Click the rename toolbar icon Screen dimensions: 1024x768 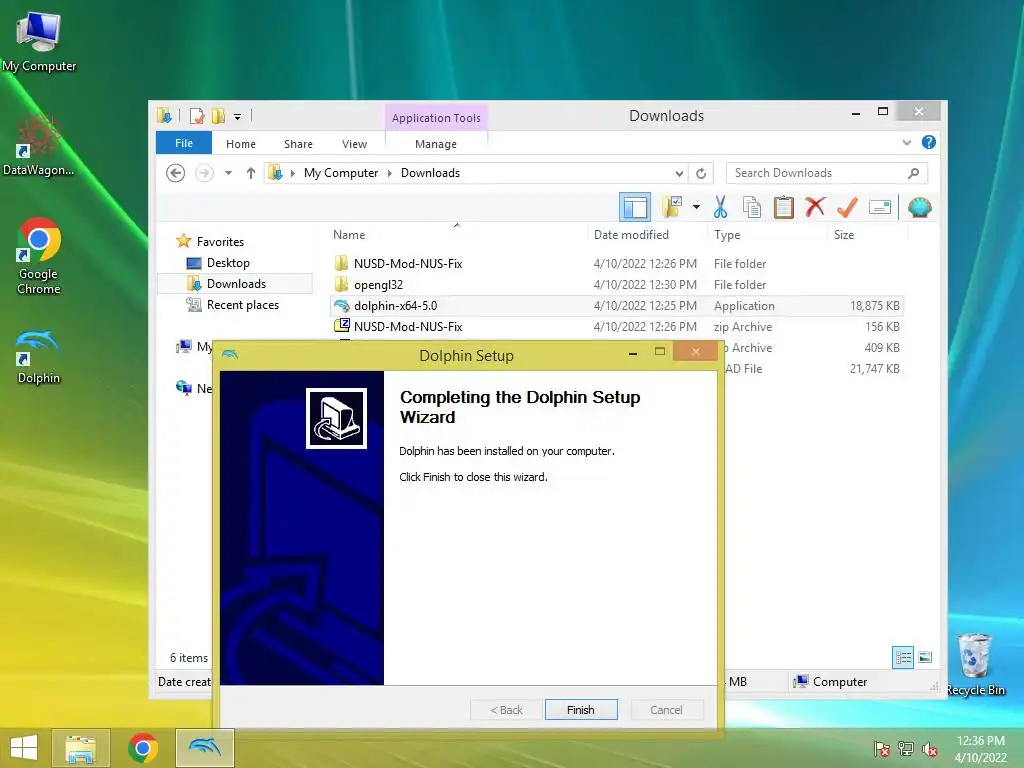tap(880, 208)
